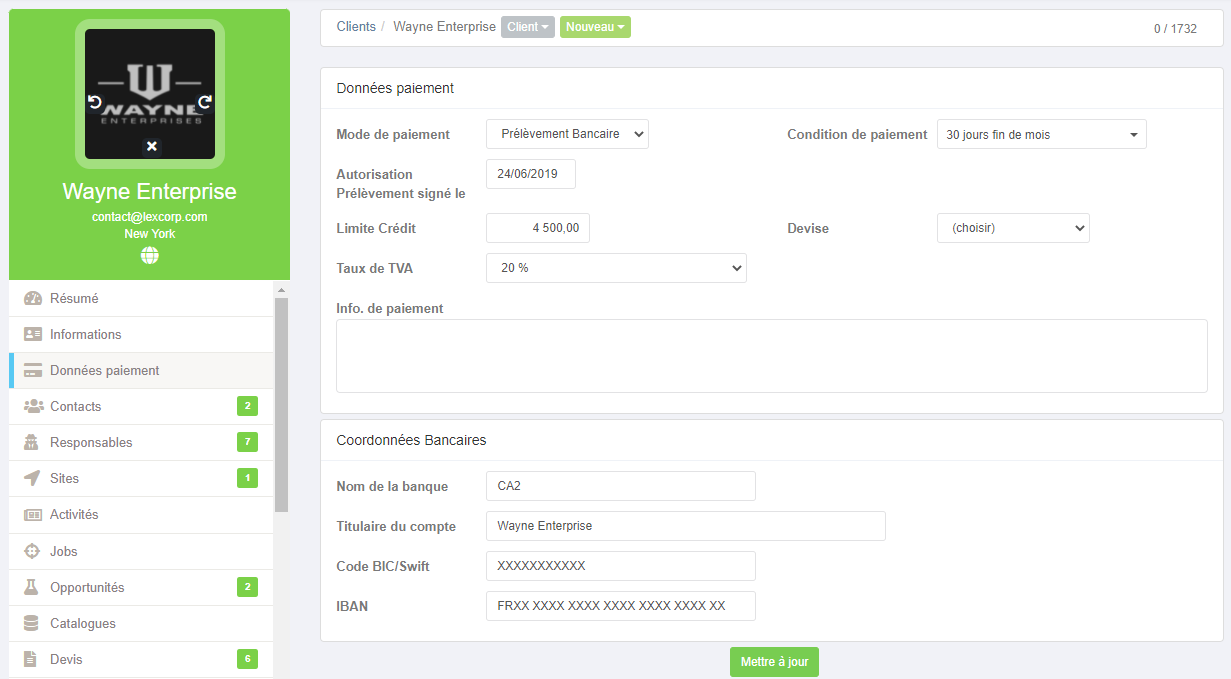The image size is (1231, 679).
Task: Click the Responsables agent icon
Action: pyautogui.click(x=32, y=442)
